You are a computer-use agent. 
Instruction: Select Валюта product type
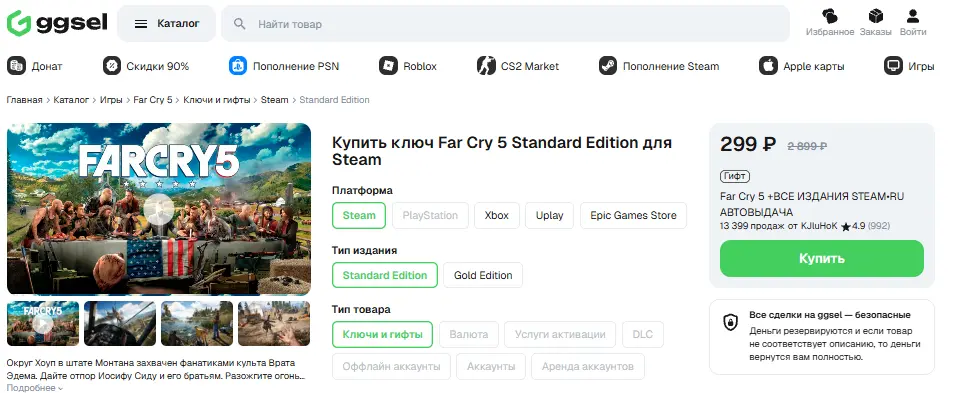[x=469, y=335]
